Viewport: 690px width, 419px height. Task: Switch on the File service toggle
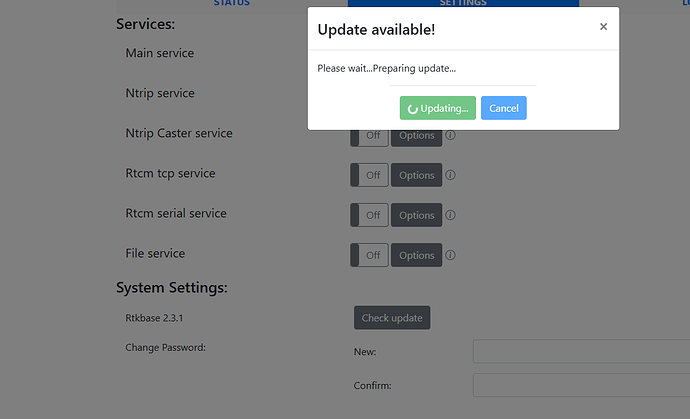[369, 255]
